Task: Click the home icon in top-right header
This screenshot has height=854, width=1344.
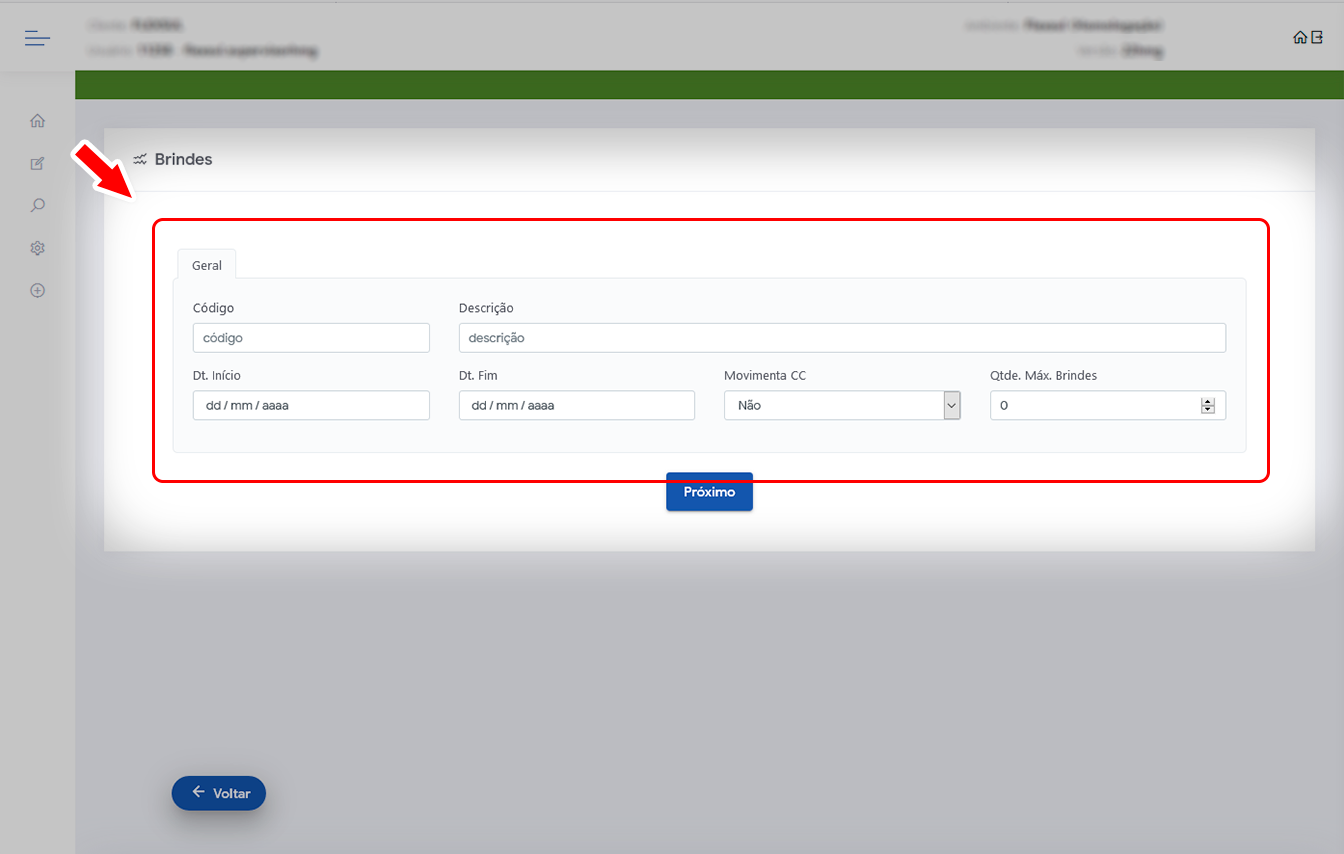Action: [x=1299, y=38]
